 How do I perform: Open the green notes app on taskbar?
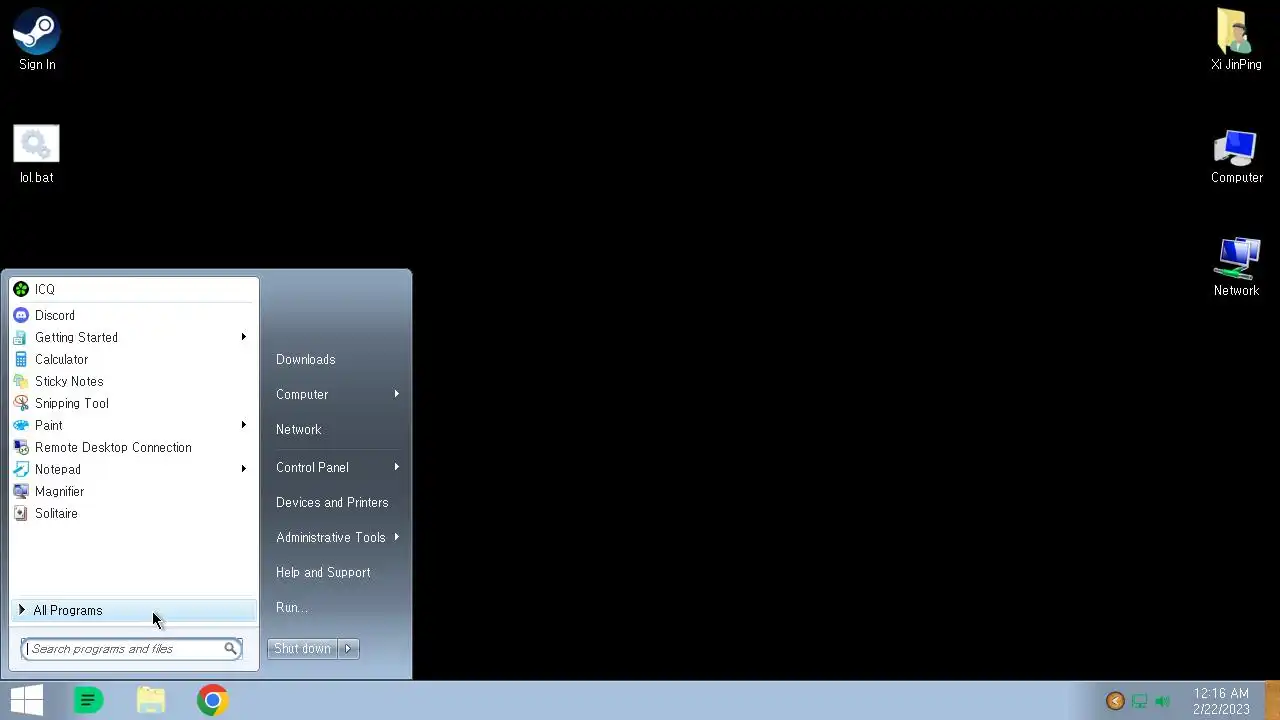(88, 700)
